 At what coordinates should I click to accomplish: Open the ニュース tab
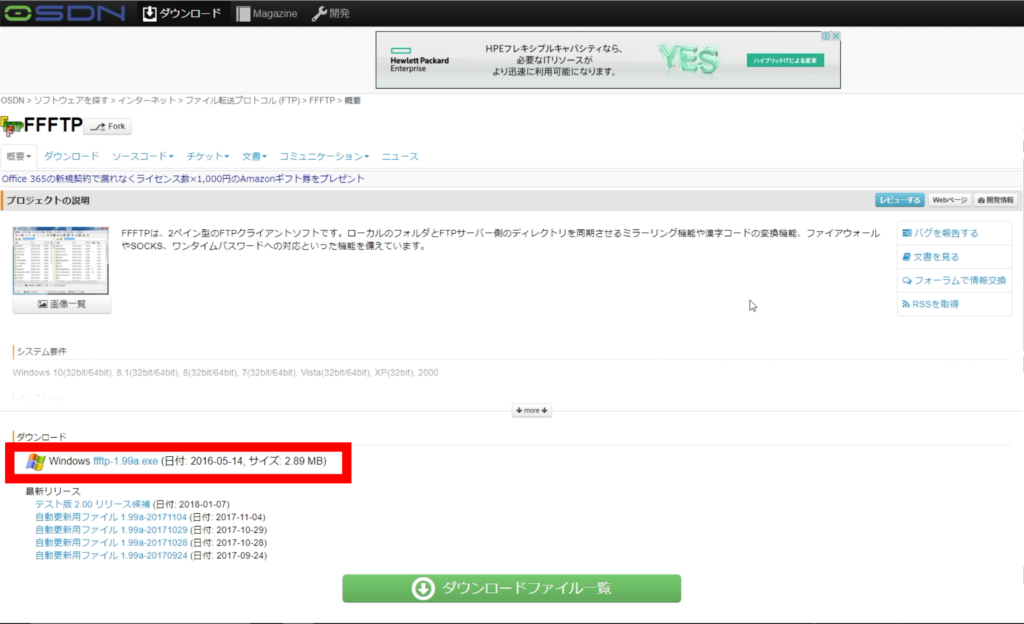coord(400,157)
